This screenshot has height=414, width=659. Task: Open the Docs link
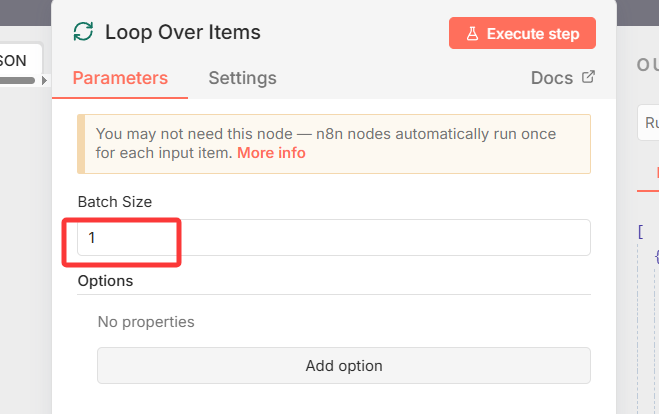pos(552,78)
